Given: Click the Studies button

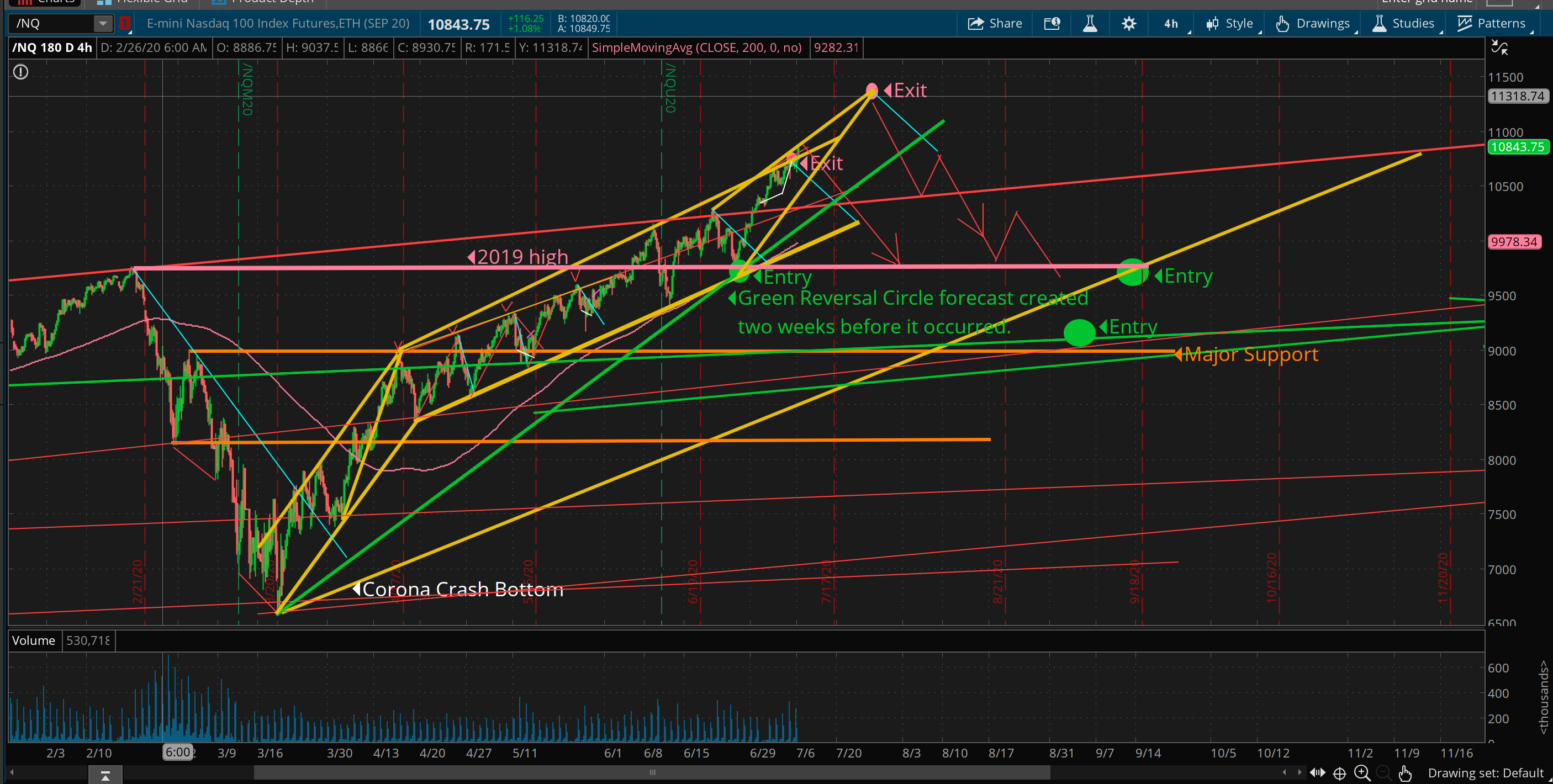Looking at the screenshot, I should (1403, 24).
